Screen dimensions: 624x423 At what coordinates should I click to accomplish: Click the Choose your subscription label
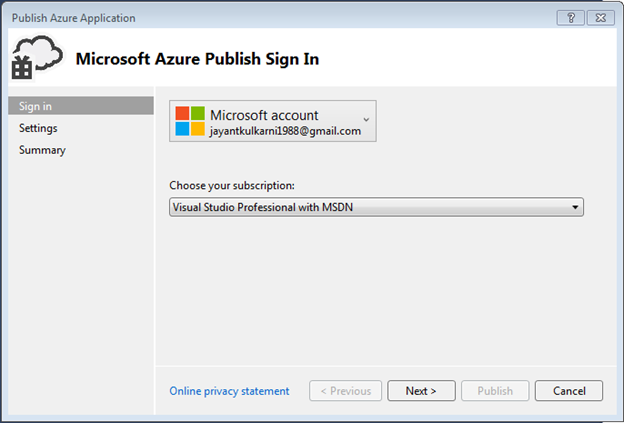coord(232,186)
